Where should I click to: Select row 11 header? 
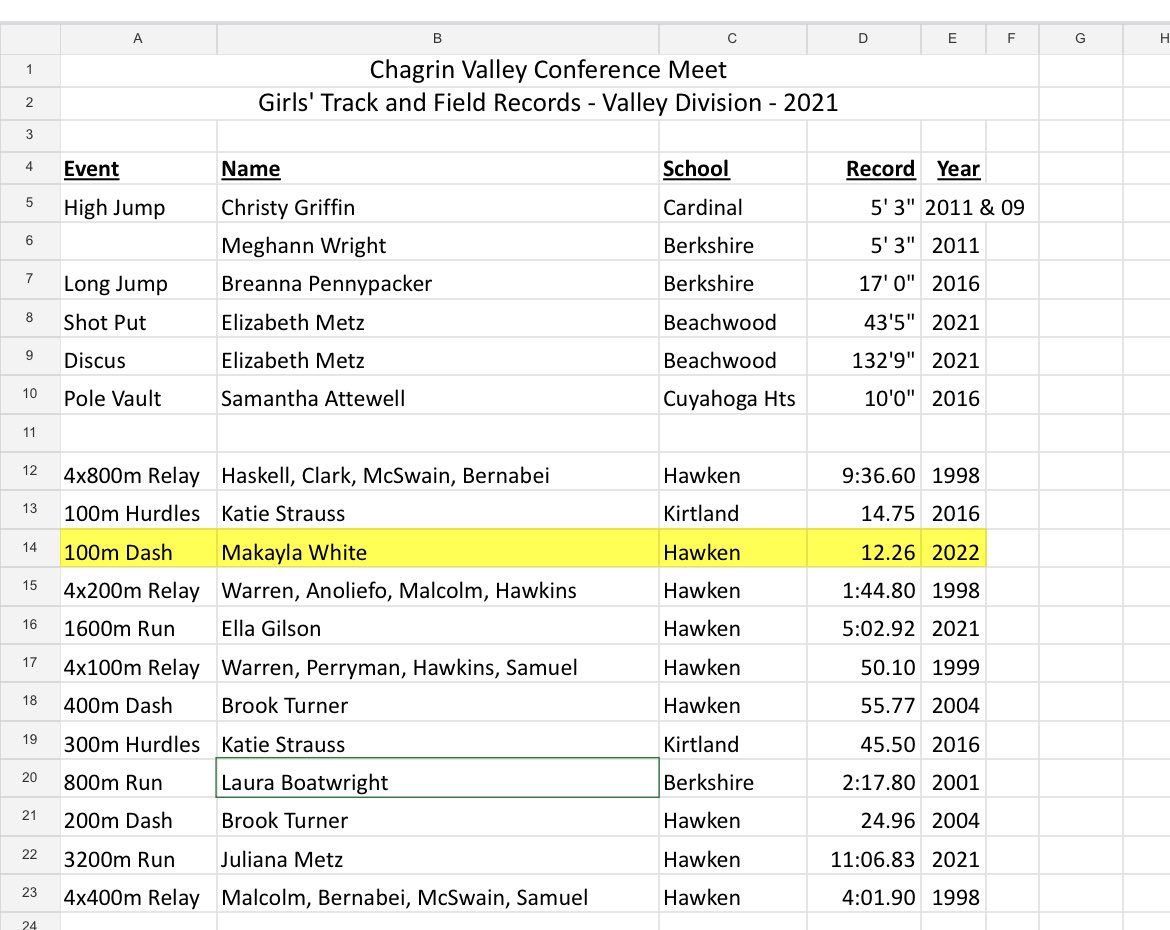point(30,433)
